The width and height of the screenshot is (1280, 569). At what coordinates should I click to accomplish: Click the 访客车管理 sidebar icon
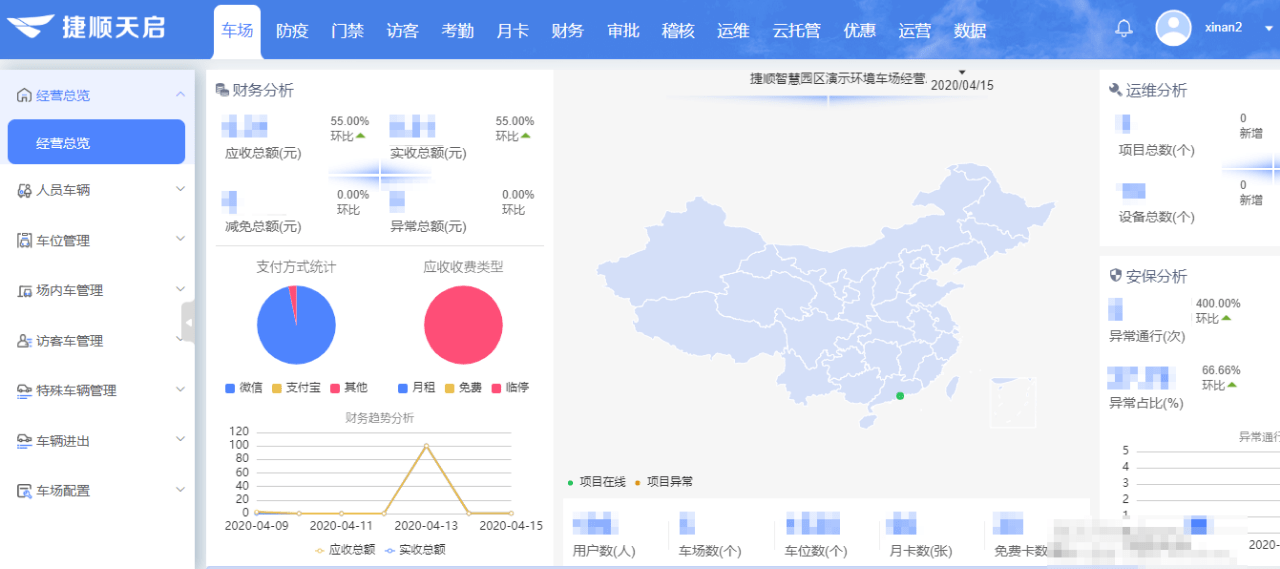(x=25, y=341)
